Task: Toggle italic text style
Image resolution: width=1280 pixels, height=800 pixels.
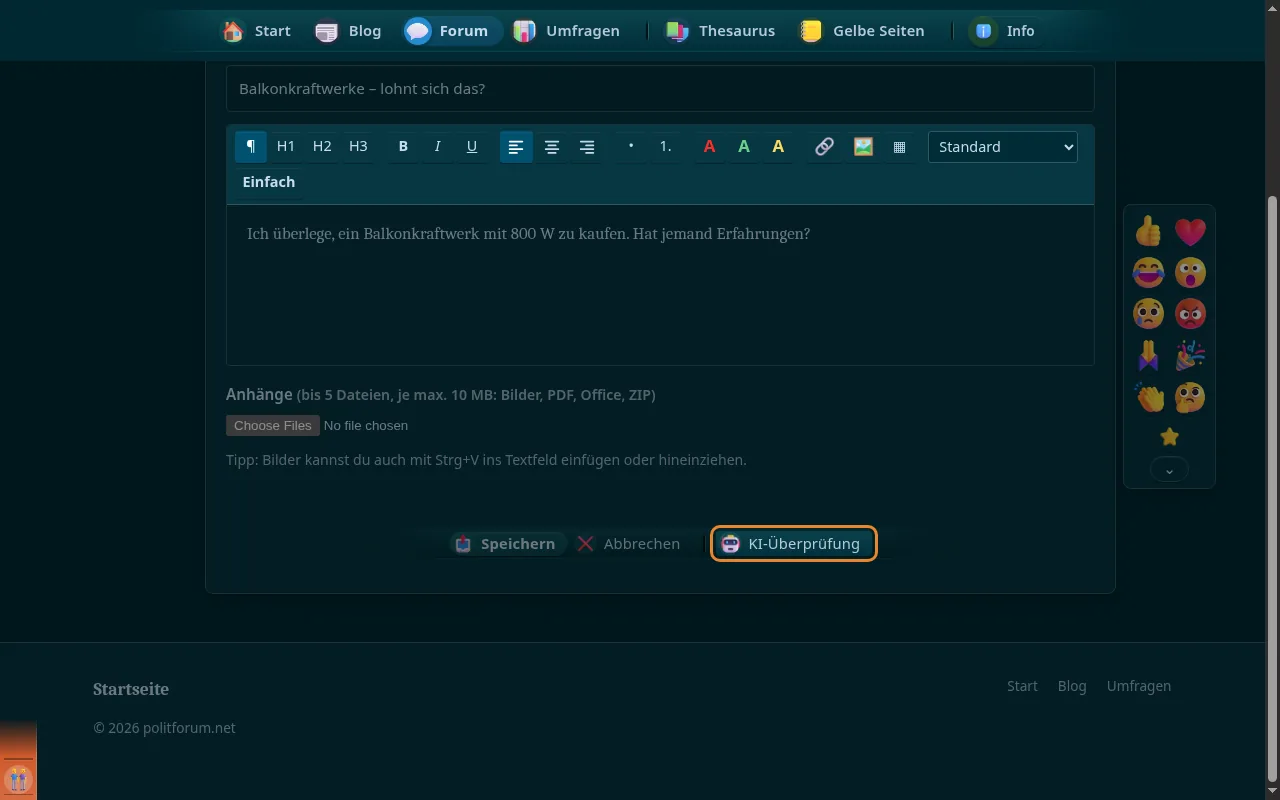Action: click(437, 147)
